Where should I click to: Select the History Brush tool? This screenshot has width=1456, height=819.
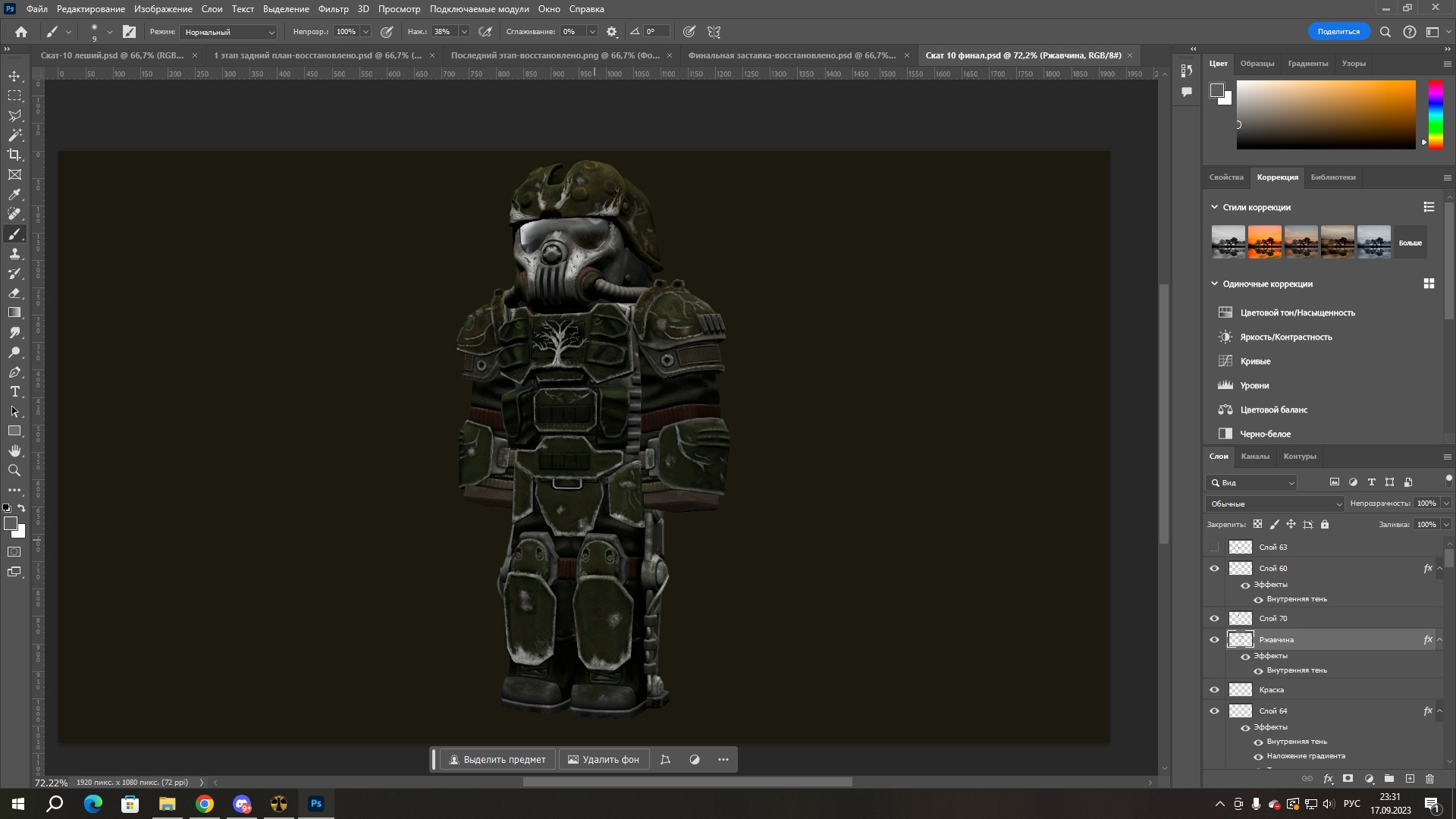tap(14, 273)
